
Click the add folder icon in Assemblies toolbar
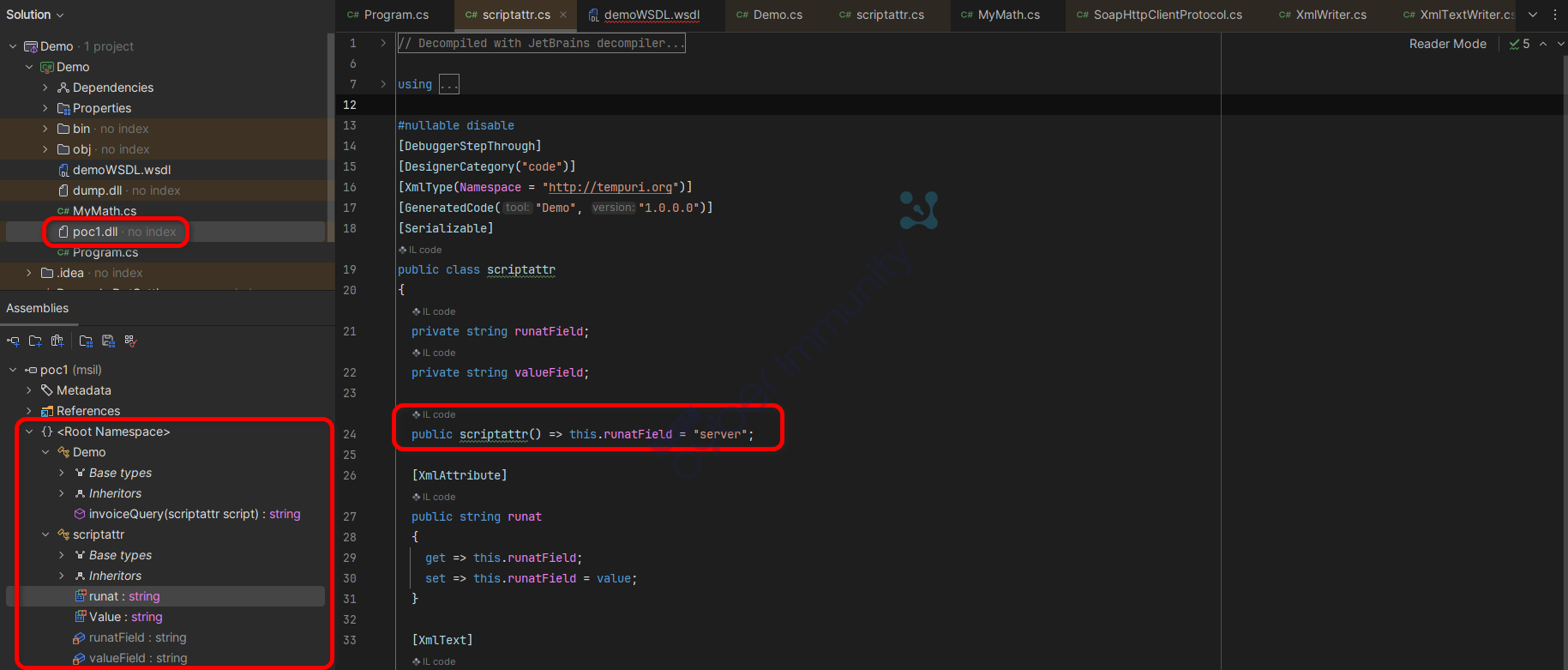pos(35,341)
